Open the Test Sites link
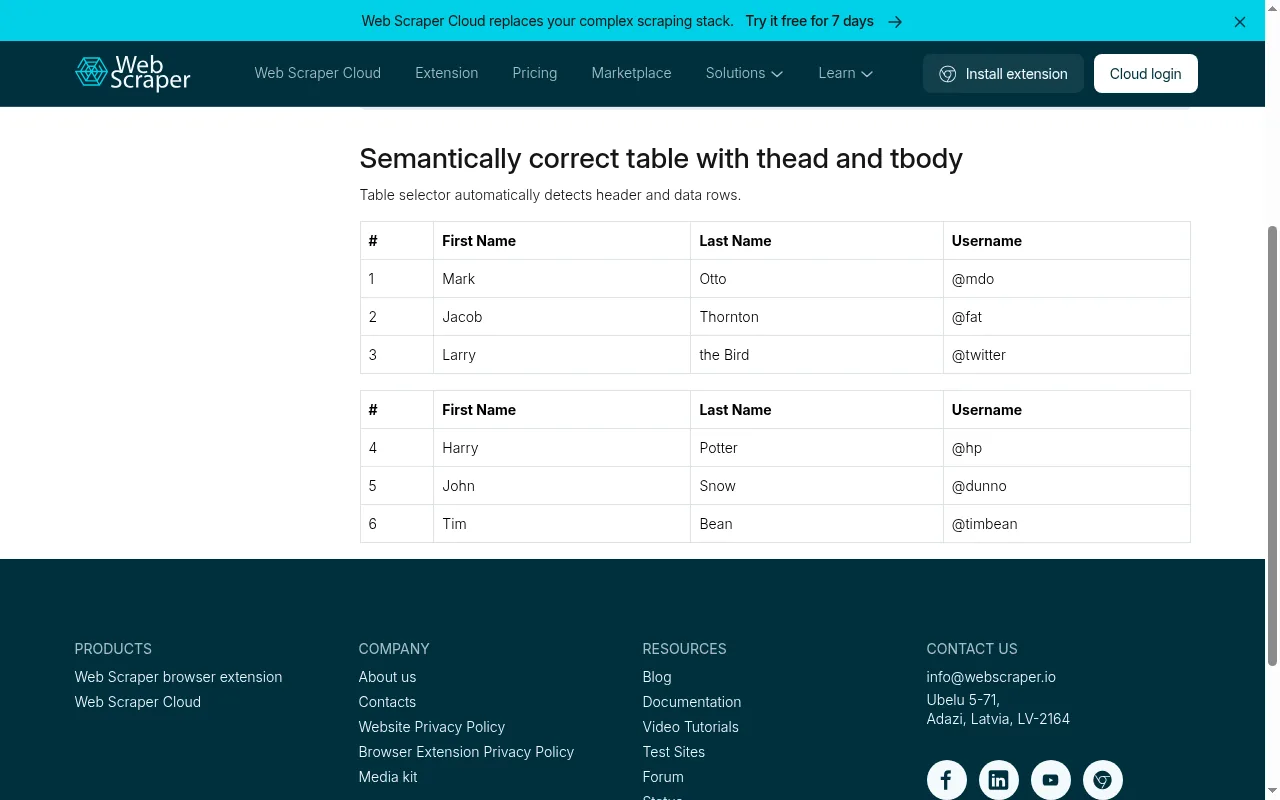 coord(673,752)
